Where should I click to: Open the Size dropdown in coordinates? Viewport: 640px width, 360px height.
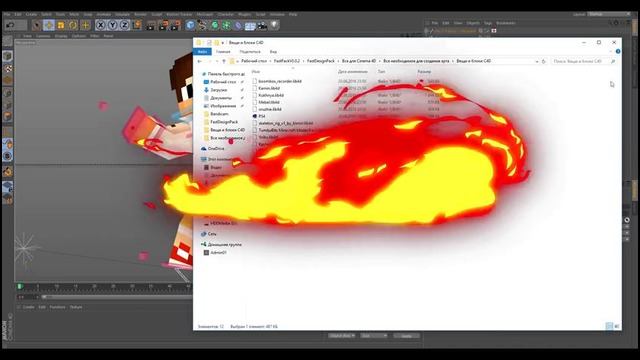373,336
